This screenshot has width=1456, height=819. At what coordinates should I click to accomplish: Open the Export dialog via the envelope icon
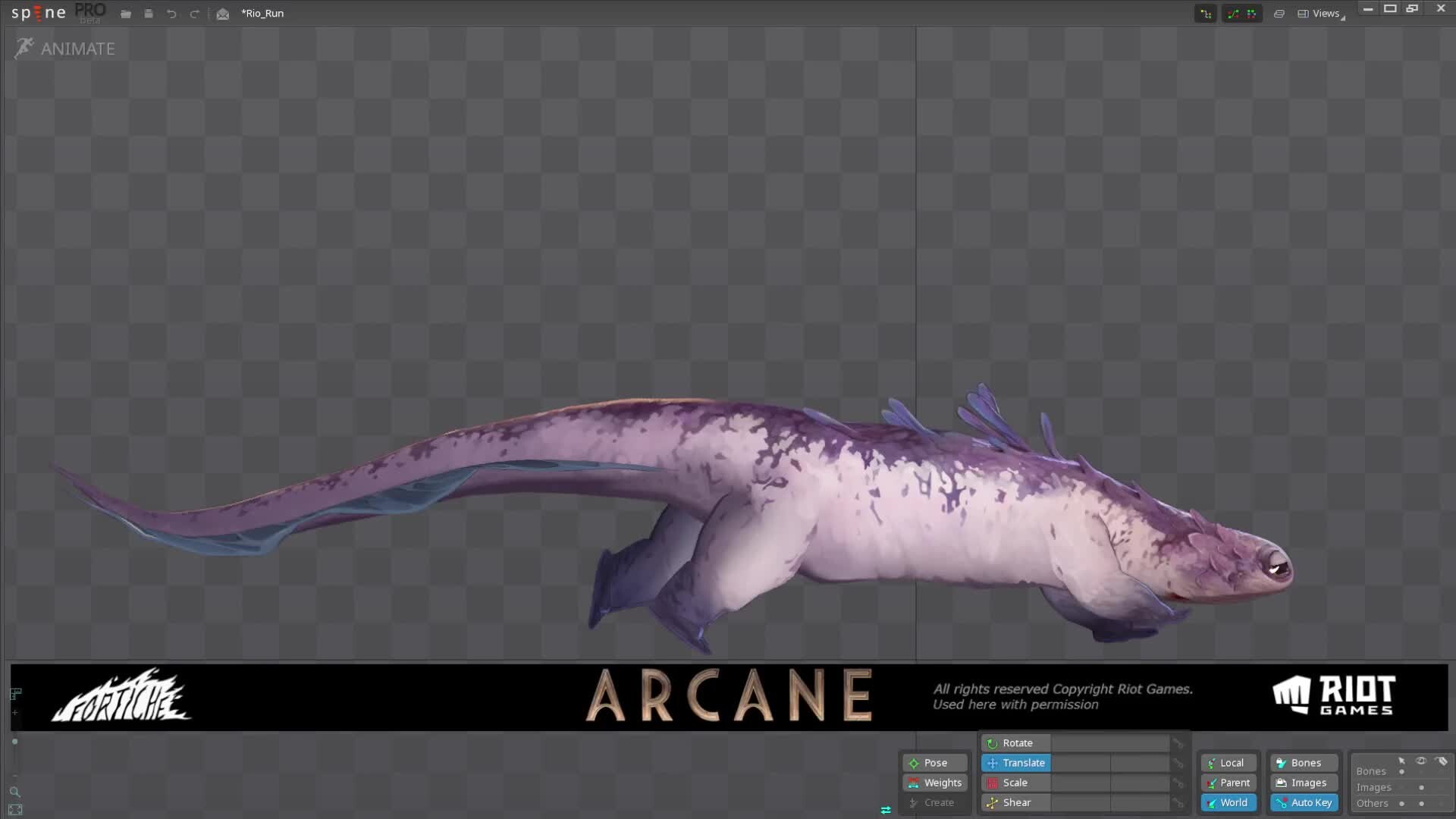coord(222,13)
